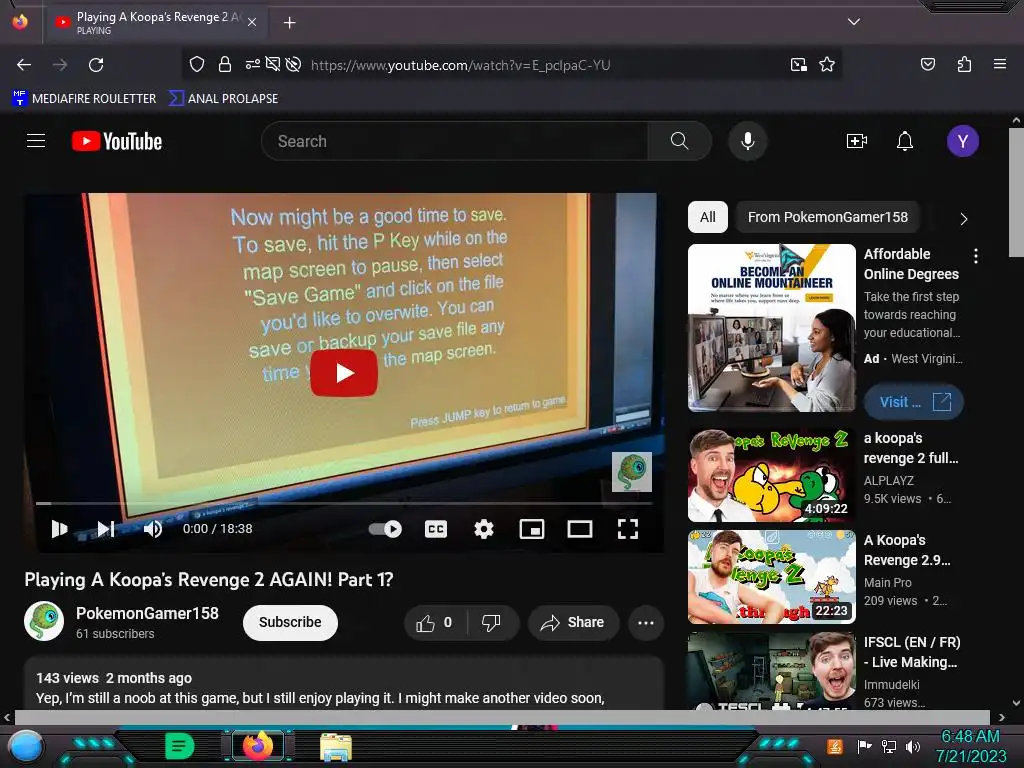Open the 4:09:22 Koopa's Revenge 2 thumbnail
Viewport: 1024px width, 768px height.
tap(771, 475)
